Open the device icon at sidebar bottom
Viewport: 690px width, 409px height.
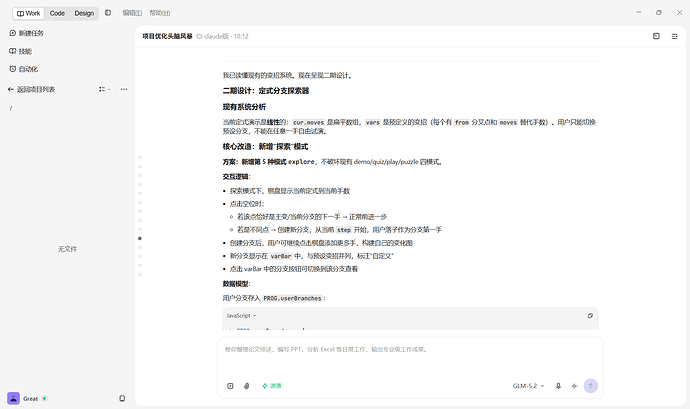(x=122, y=398)
